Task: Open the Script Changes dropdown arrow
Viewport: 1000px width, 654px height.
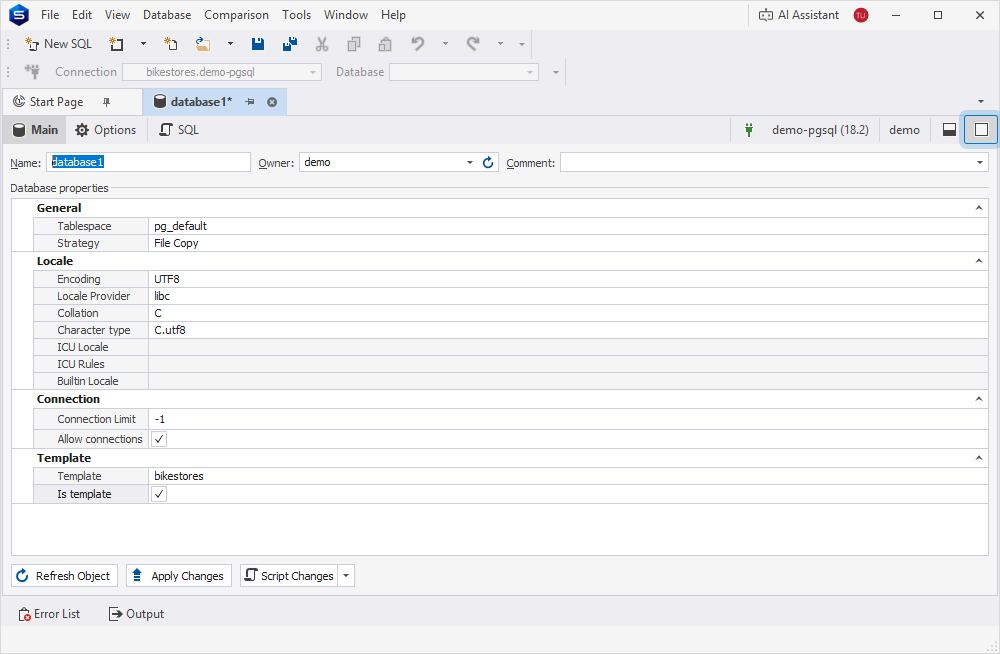Action: pos(346,576)
